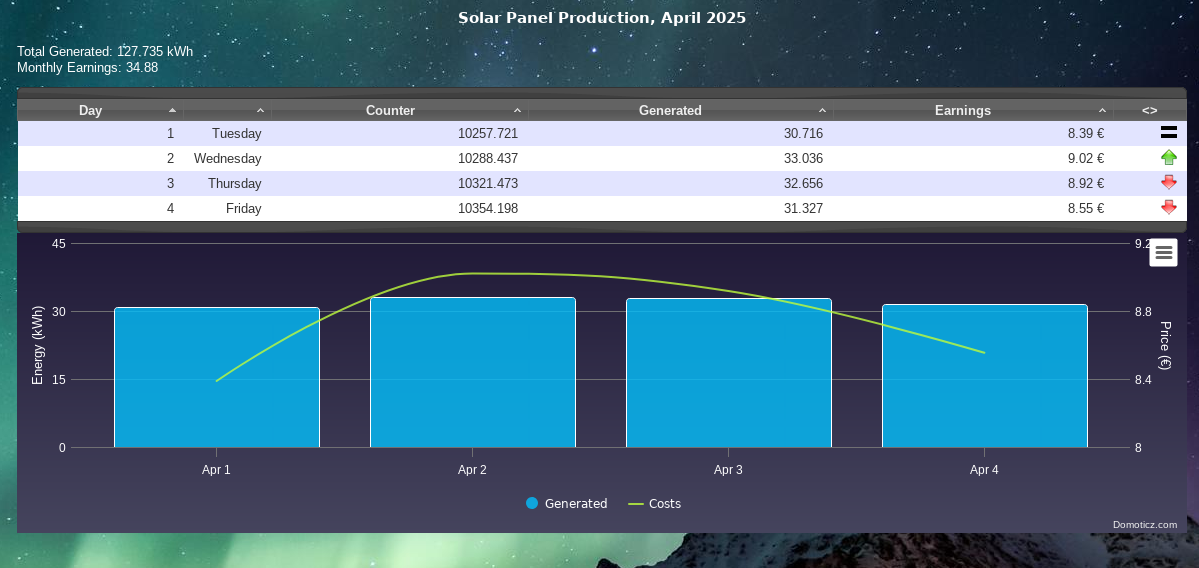Sort table by Counter column header
Viewport: 1199px width, 568px height.
click(x=399, y=110)
